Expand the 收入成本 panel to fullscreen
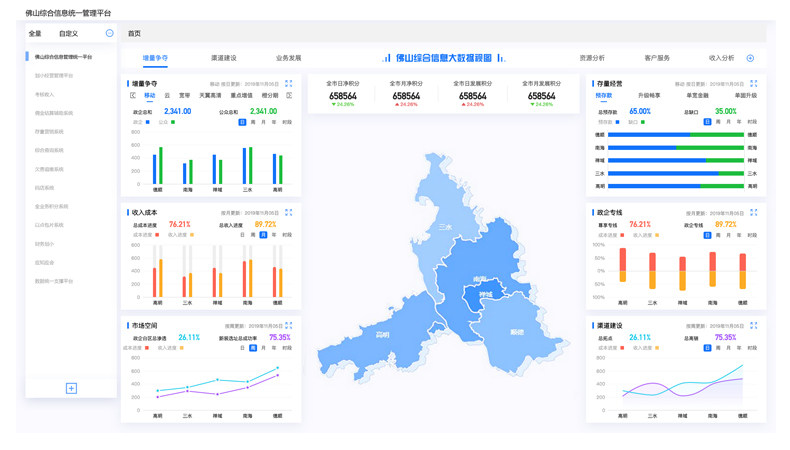The image size is (790, 450). tap(289, 213)
